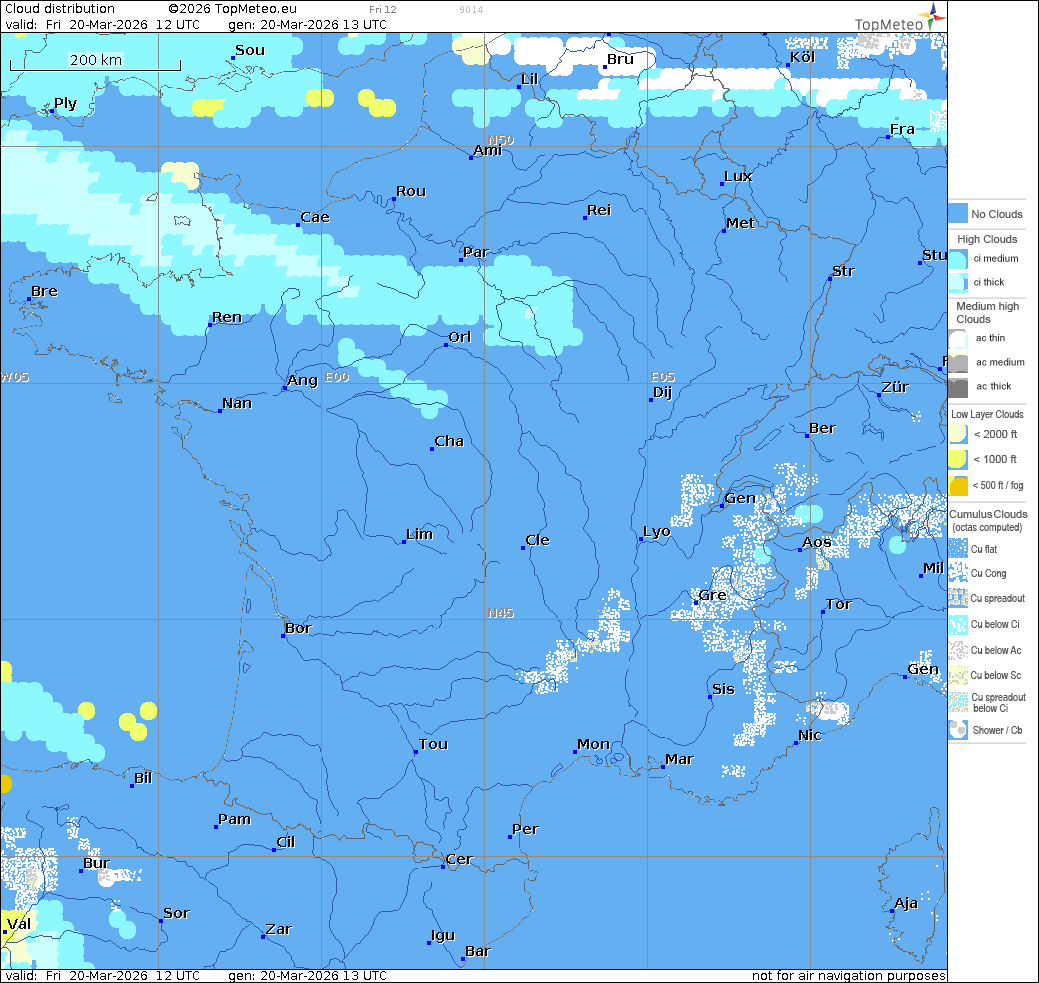Click the Cu below Ac legend icon
1039x983 pixels.
pyautogui.click(x=958, y=650)
